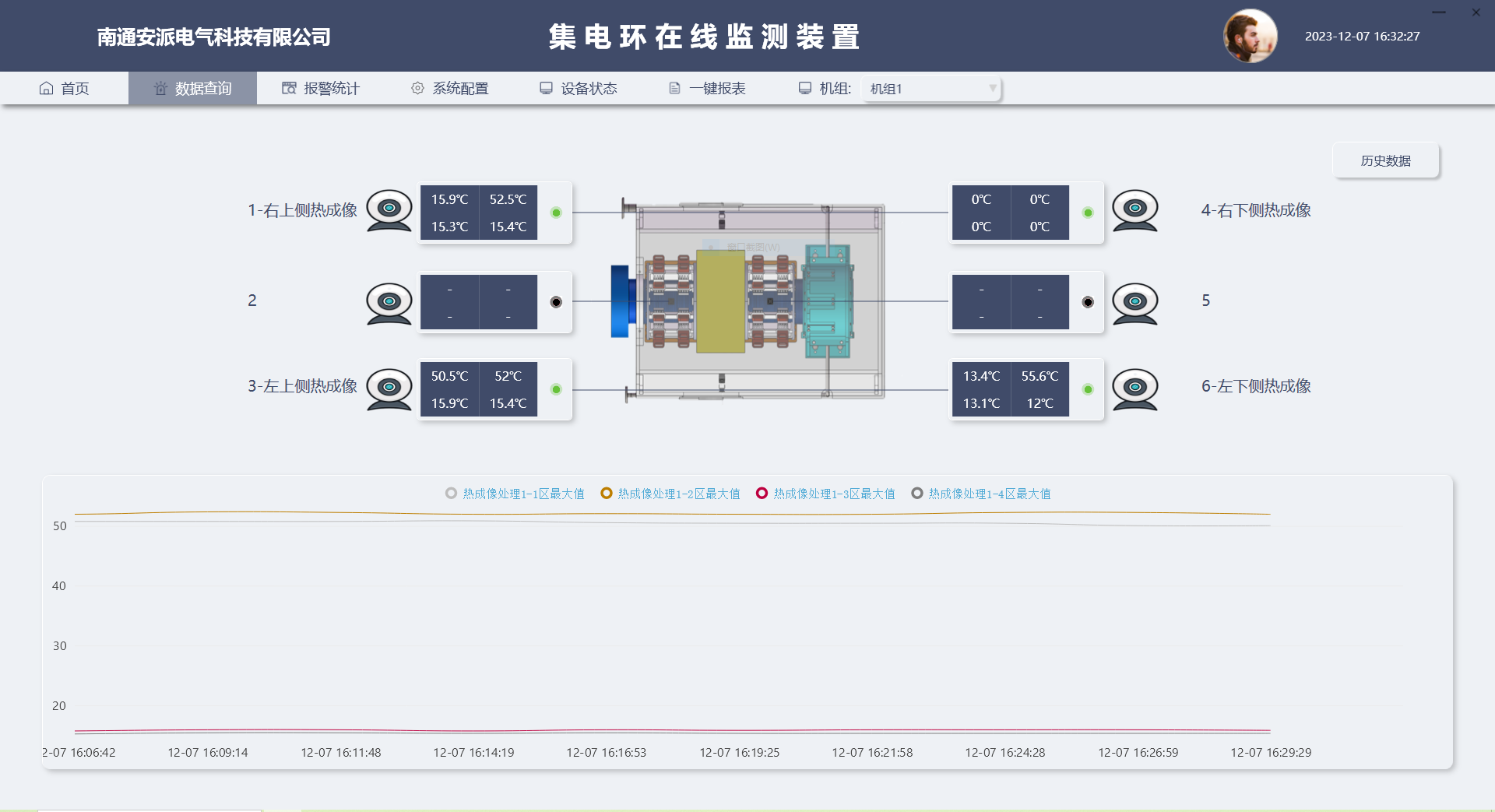Click the monitor icon beside 设备状态

point(546,88)
